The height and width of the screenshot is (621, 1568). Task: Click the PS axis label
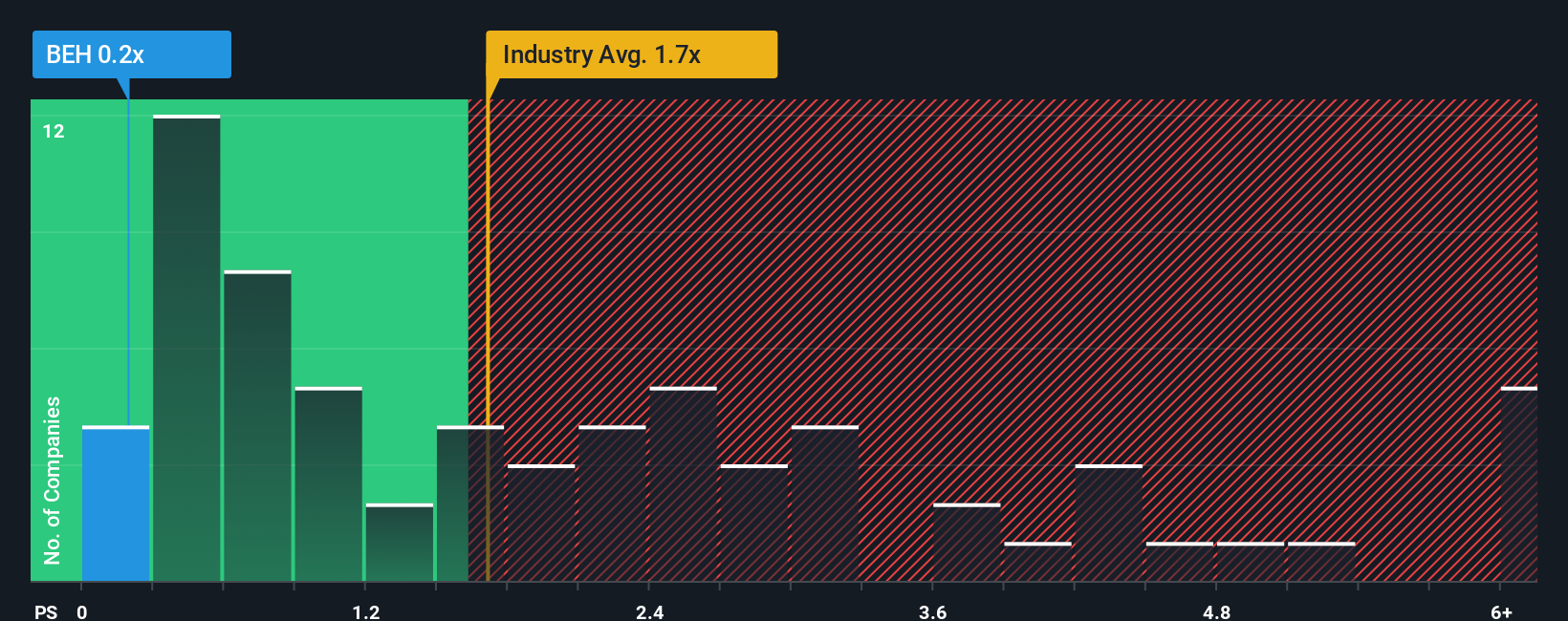pos(46,611)
